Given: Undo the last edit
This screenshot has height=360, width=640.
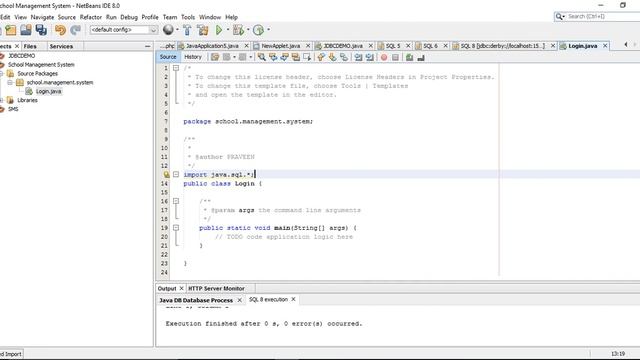Looking at the screenshot, I should pyautogui.click(x=60, y=30).
